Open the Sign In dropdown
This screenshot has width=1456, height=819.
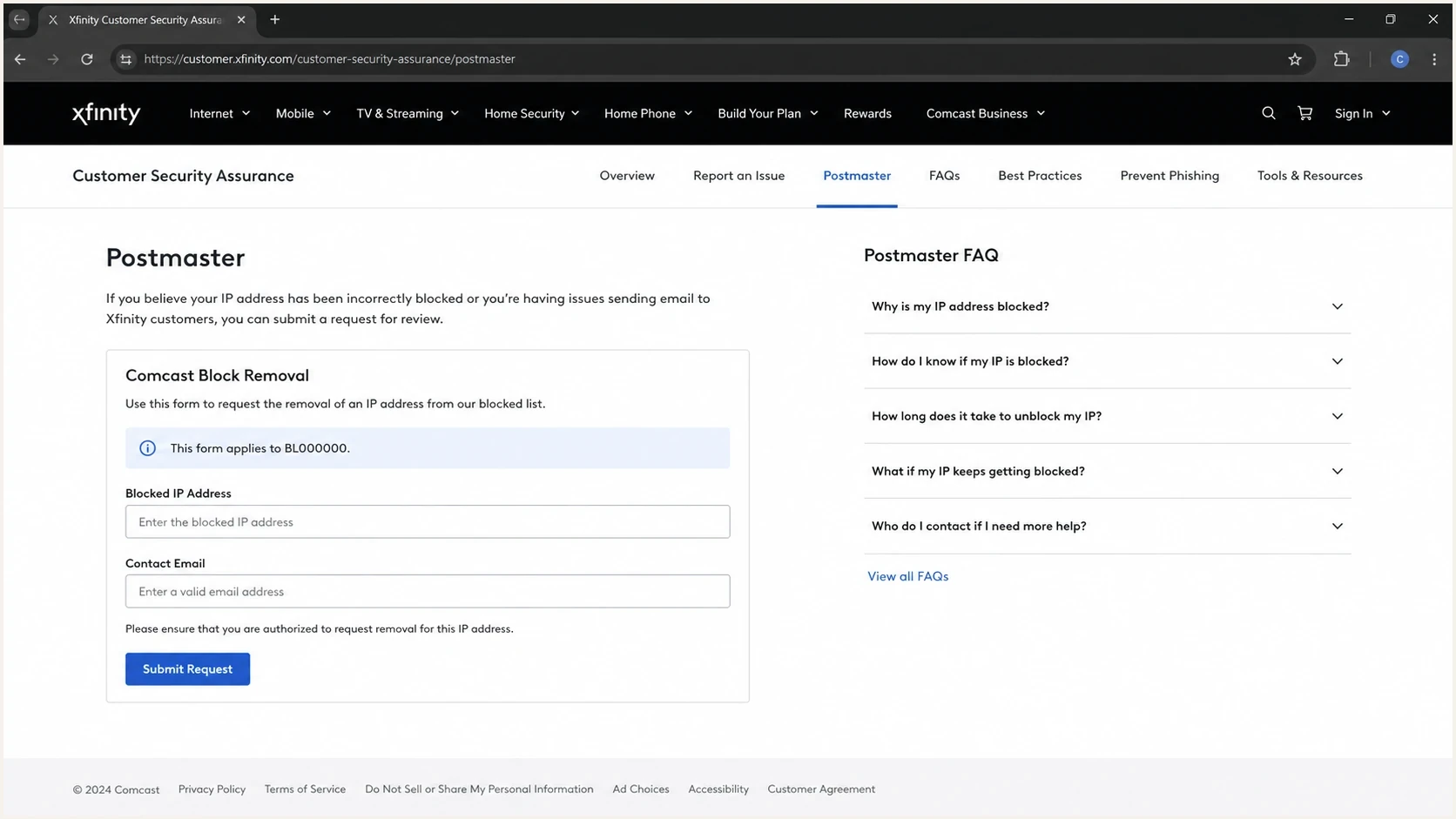point(1363,113)
